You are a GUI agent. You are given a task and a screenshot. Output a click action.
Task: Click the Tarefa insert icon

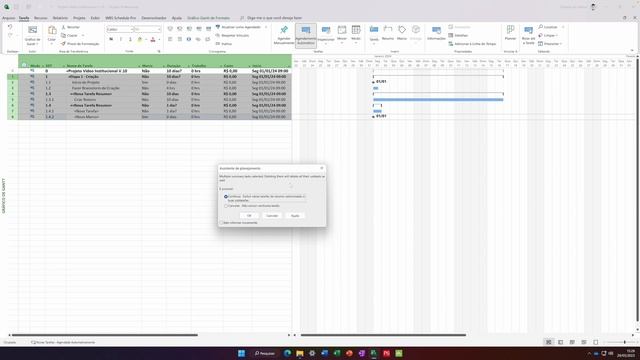(x=374, y=30)
